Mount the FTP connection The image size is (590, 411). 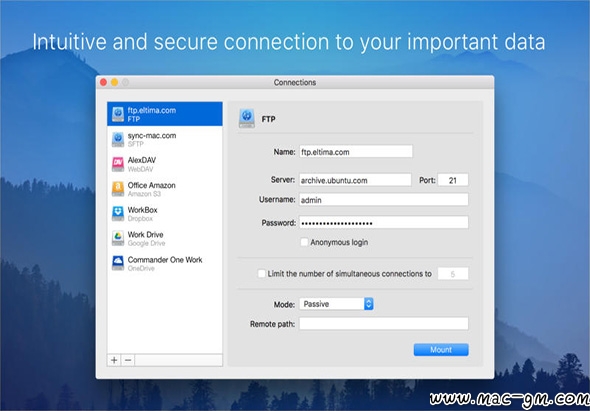click(441, 350)
